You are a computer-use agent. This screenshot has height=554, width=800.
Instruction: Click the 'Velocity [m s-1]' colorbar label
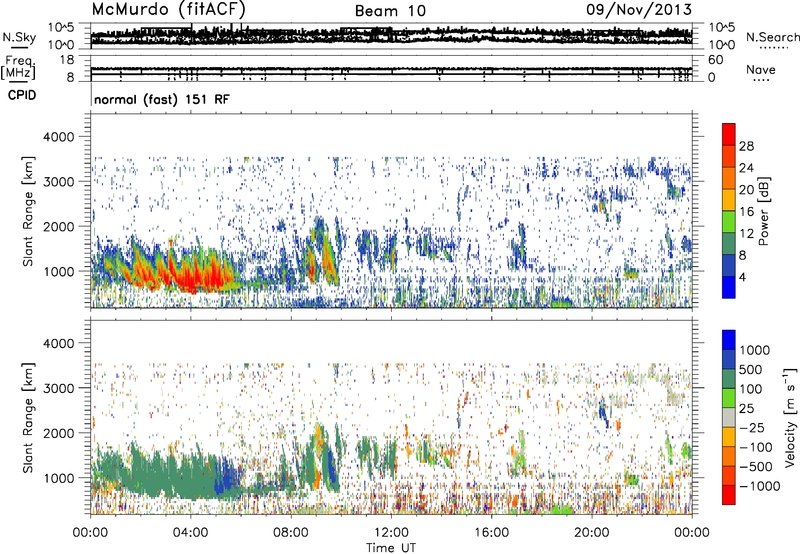click(790, 417)
